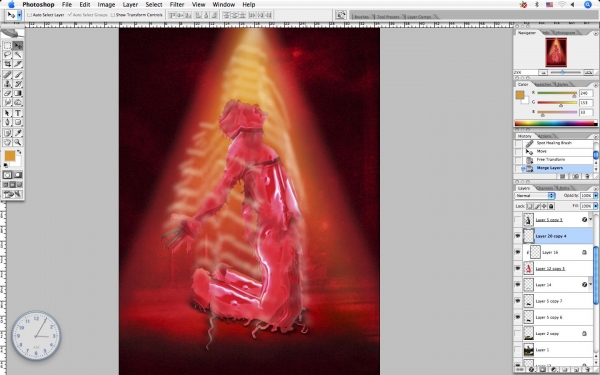Open the layer Fill slider arrow
600x375 pixels.
[x=595, y=206]
